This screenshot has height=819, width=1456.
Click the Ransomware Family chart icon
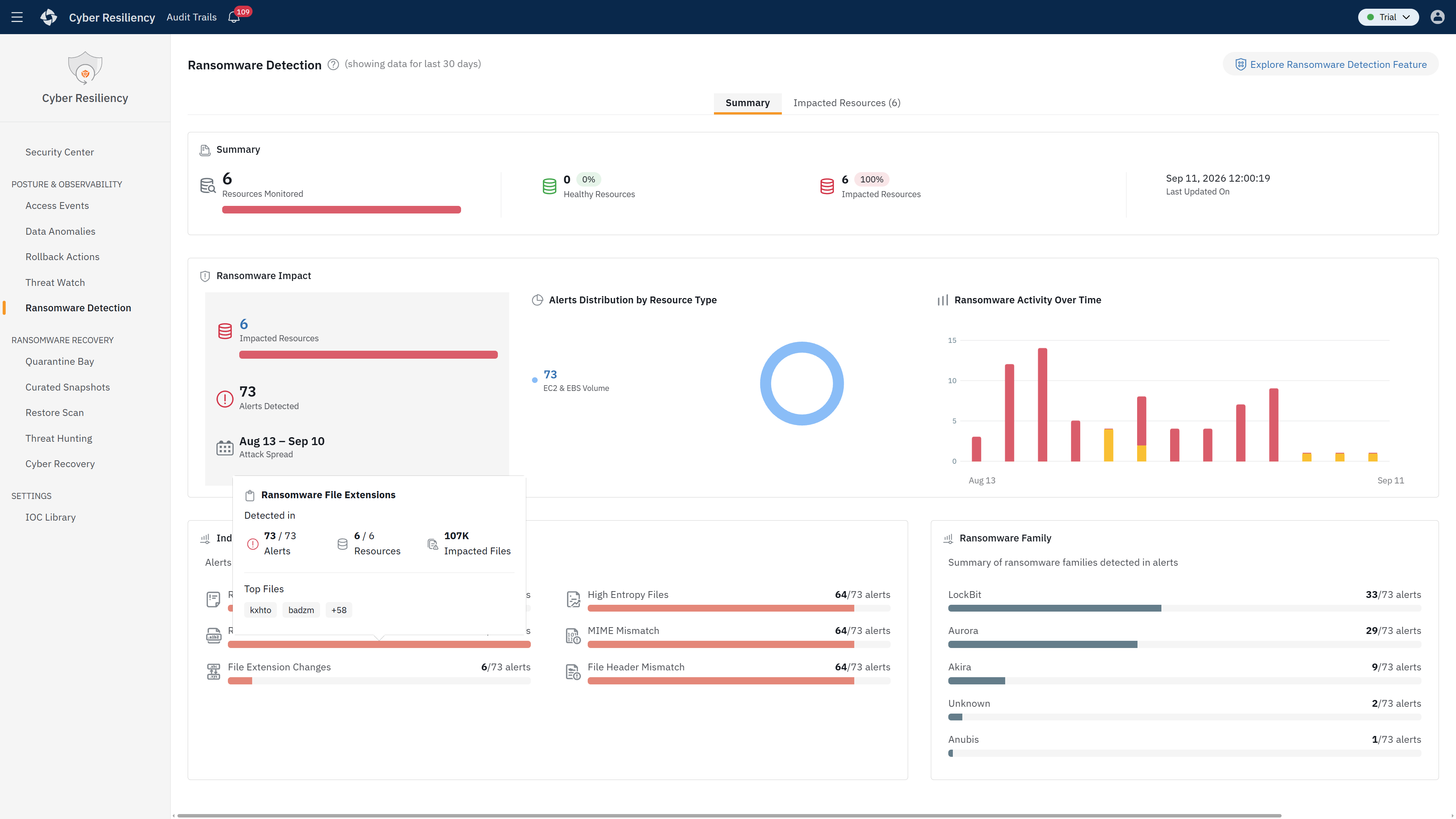pos(948,539)
